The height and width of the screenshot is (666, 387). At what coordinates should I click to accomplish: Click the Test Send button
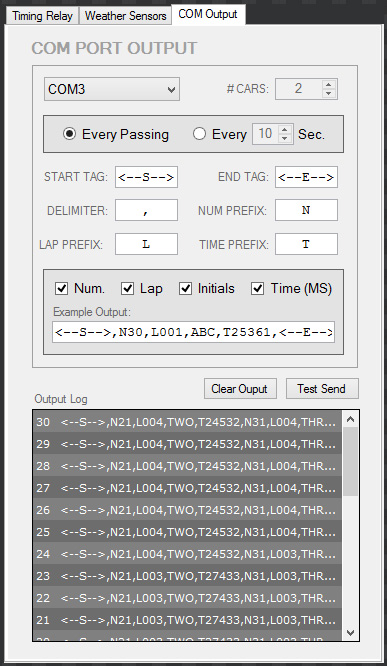pyautogui.click(x=322, y=389)
